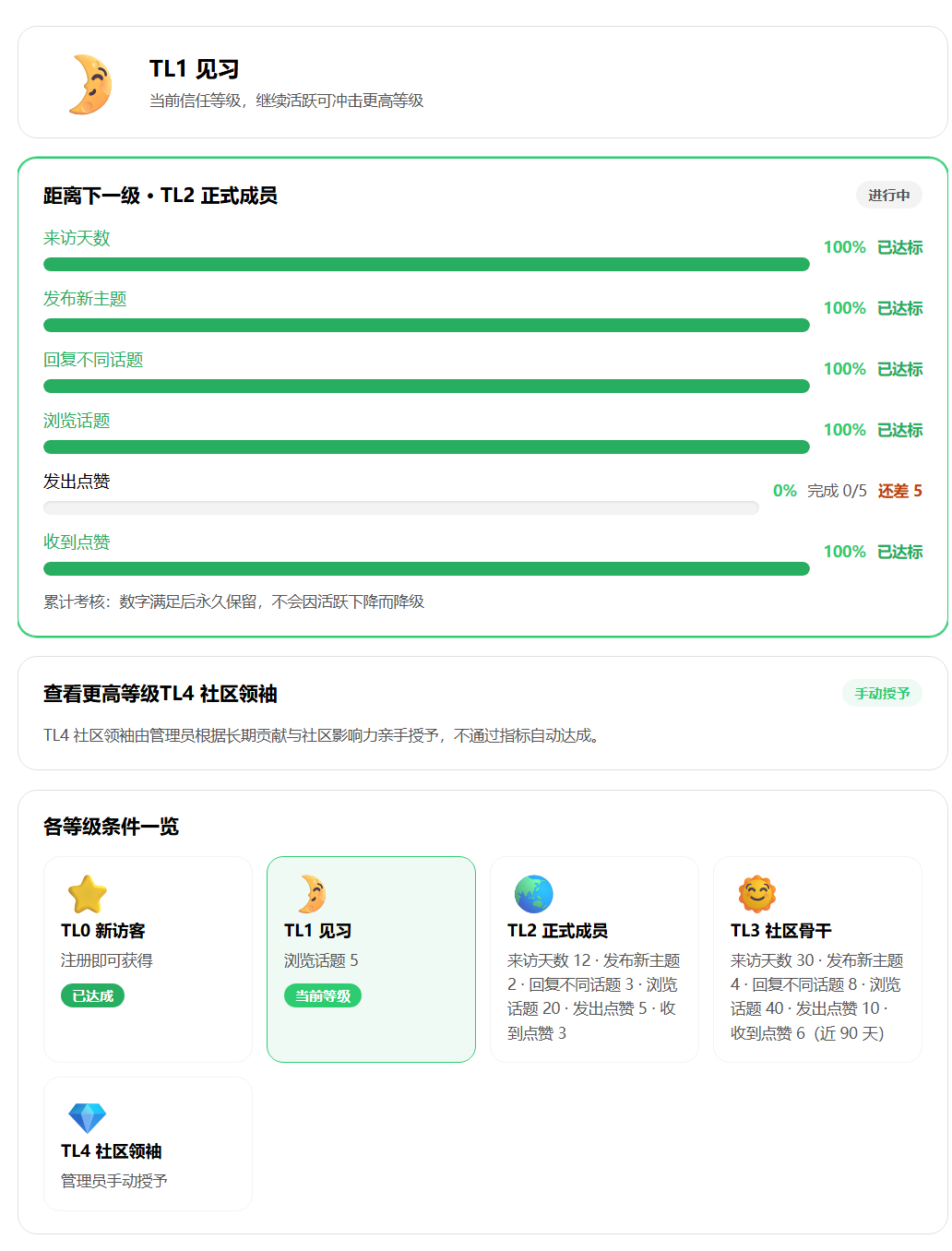Click the 0% value on the 发出点赞 row
This screenshot has width=952, height=1251.
point(785,491)
